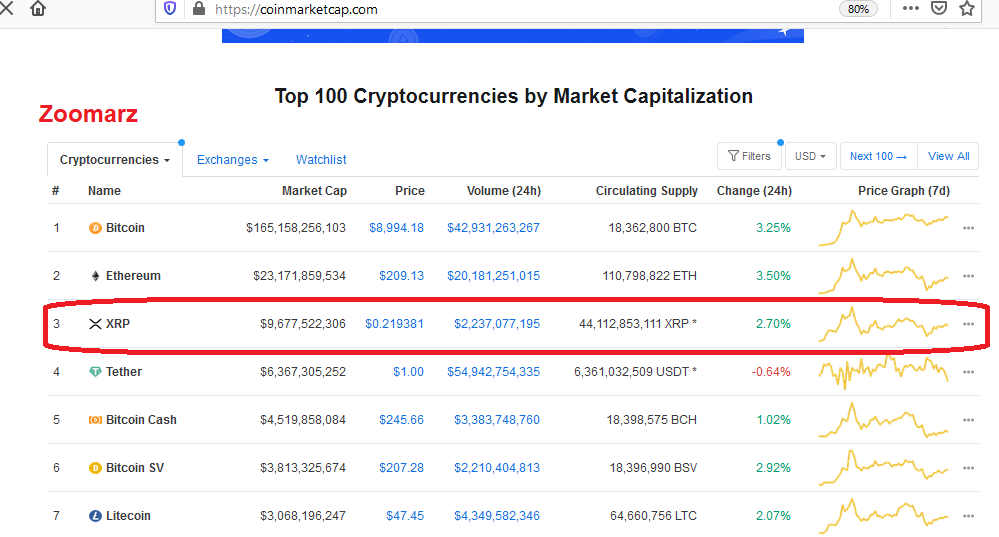
Task: Bookmark this page with the star icon
Action: pyautogui.click(x=967, y=8)
